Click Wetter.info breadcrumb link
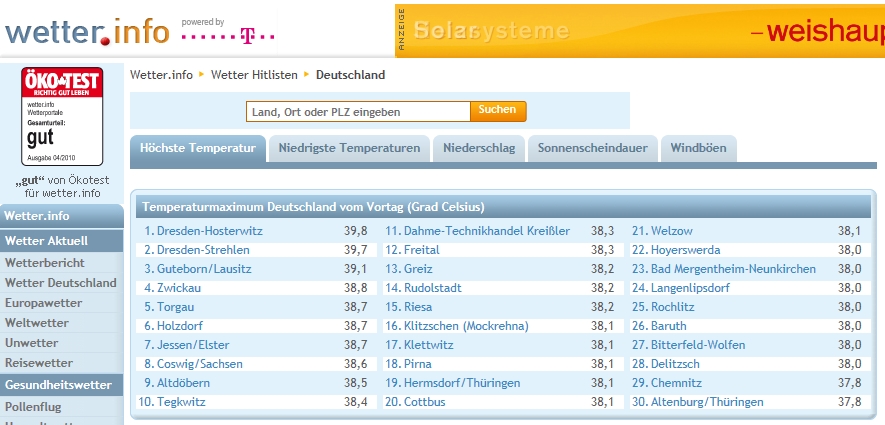Image resolution: width=885 pixels, height=425 pixels. point(161,75)
